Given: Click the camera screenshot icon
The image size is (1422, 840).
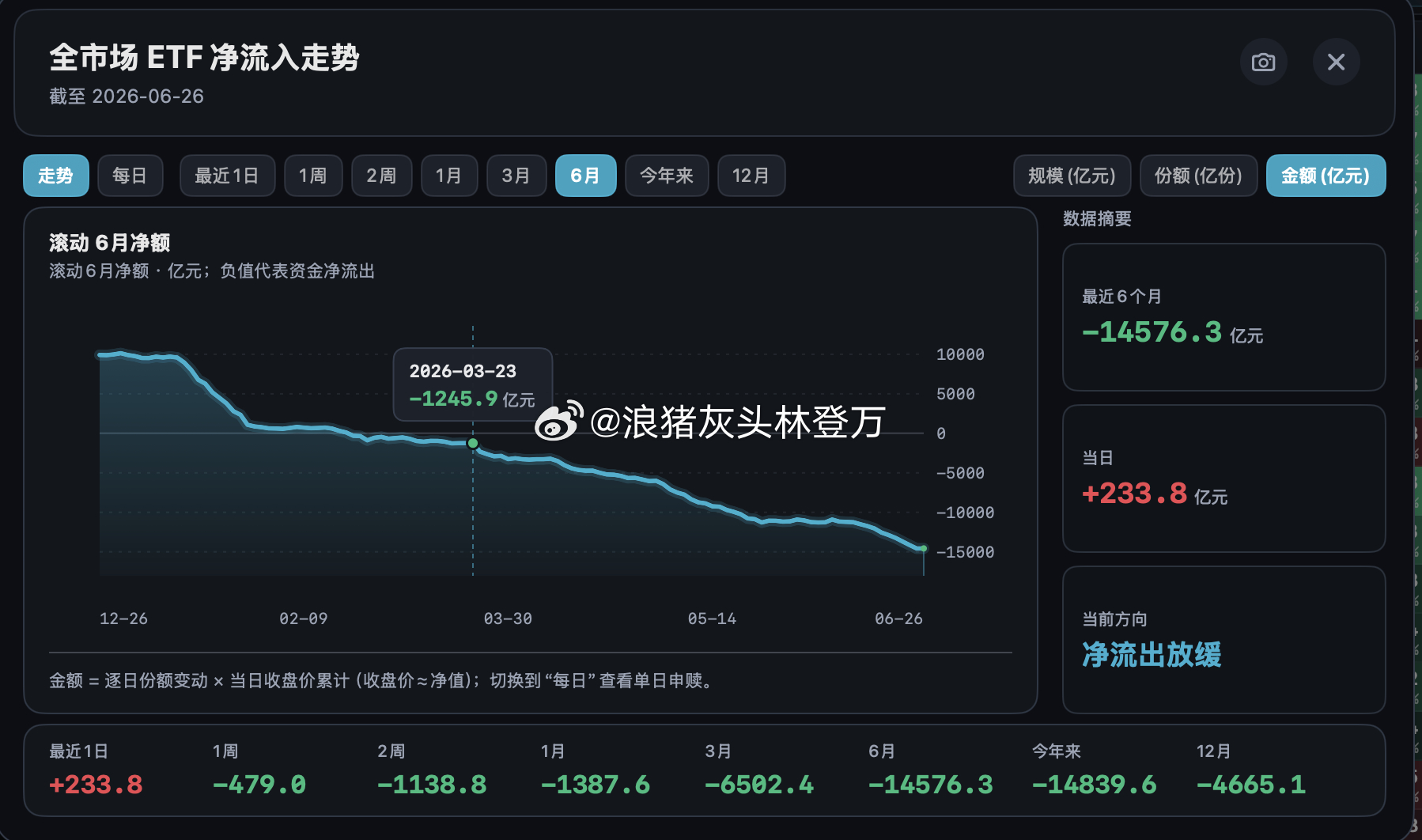Looking at the screenshot, I should (x=1263, y=62).
